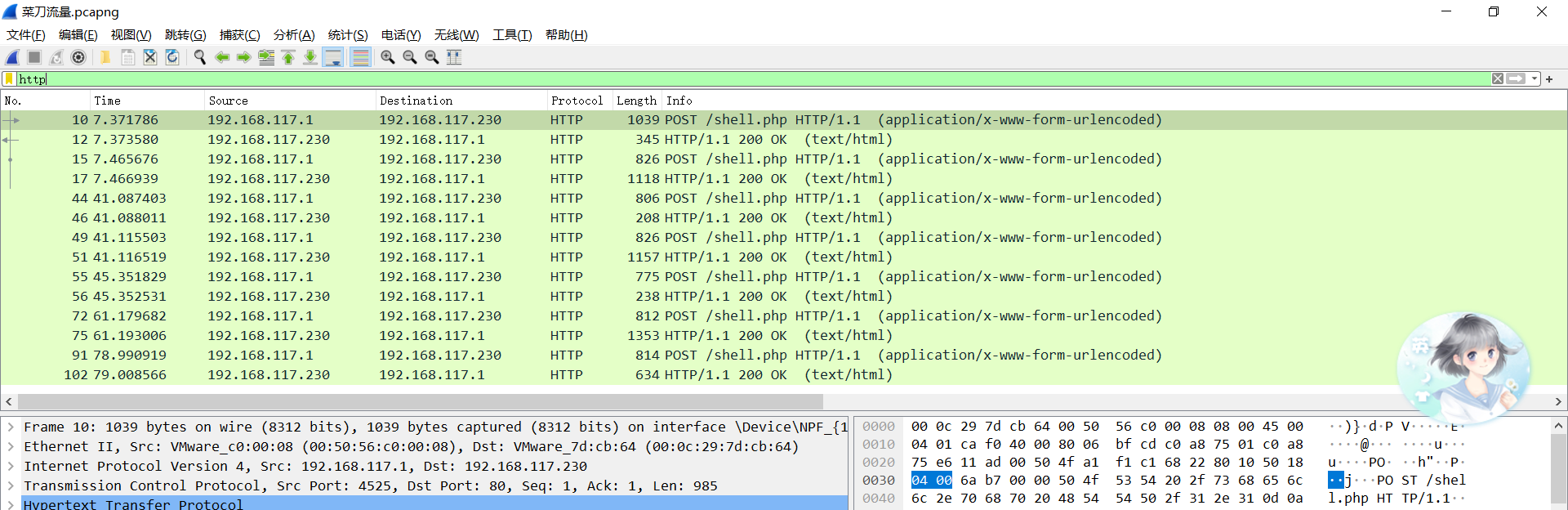Click the zoom in icon
1568x510 pixels.
click(x=388, y=57)
